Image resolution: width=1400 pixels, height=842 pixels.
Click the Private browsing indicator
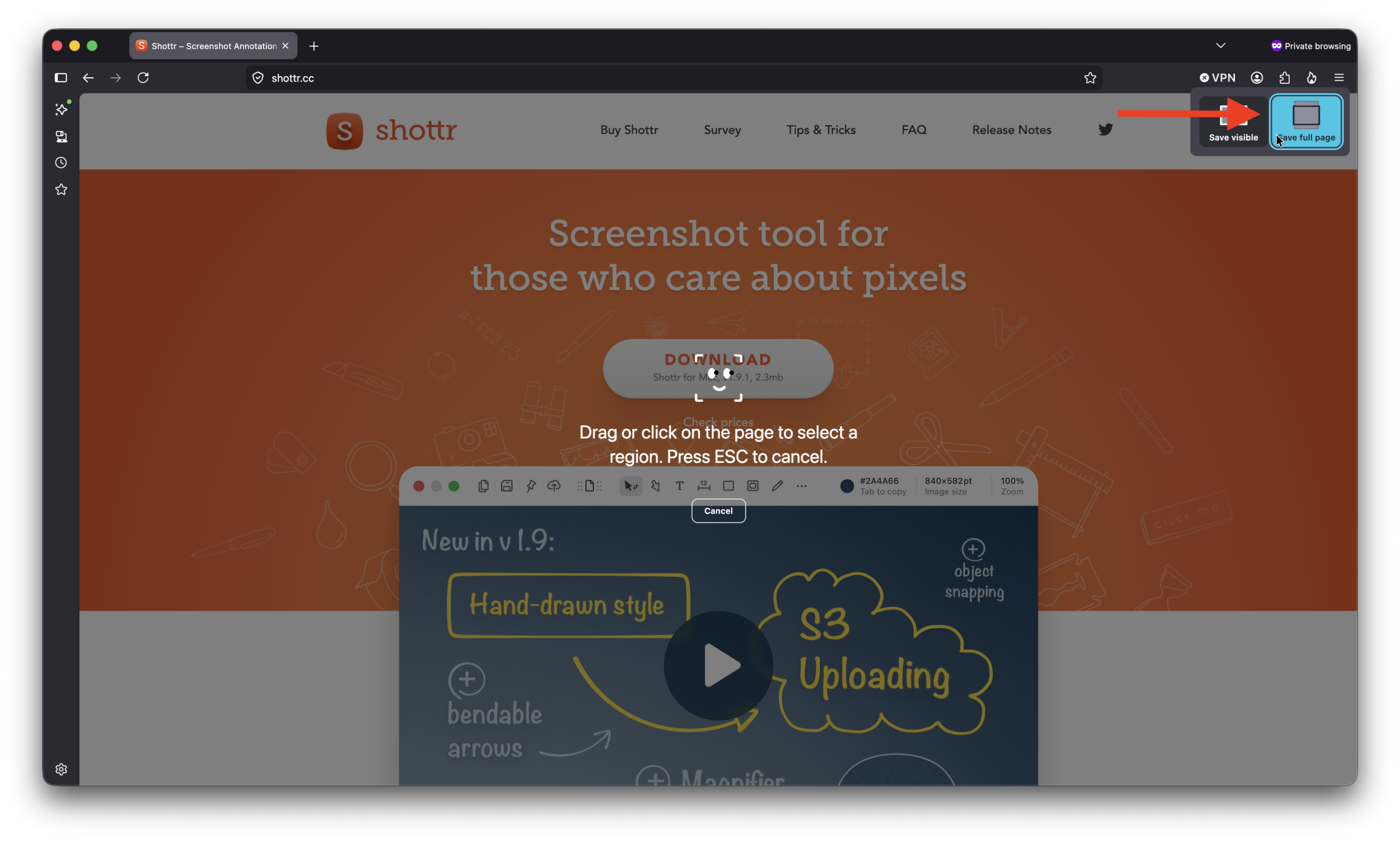click(1310, 46)
